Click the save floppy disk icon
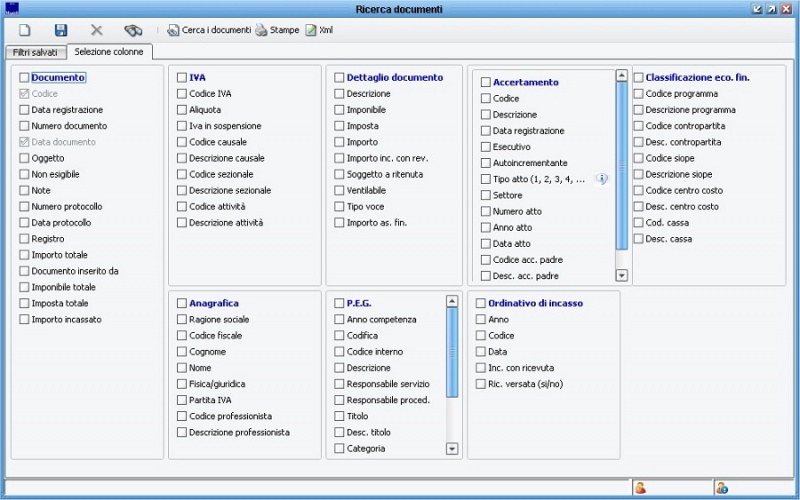 coord(61,30)
